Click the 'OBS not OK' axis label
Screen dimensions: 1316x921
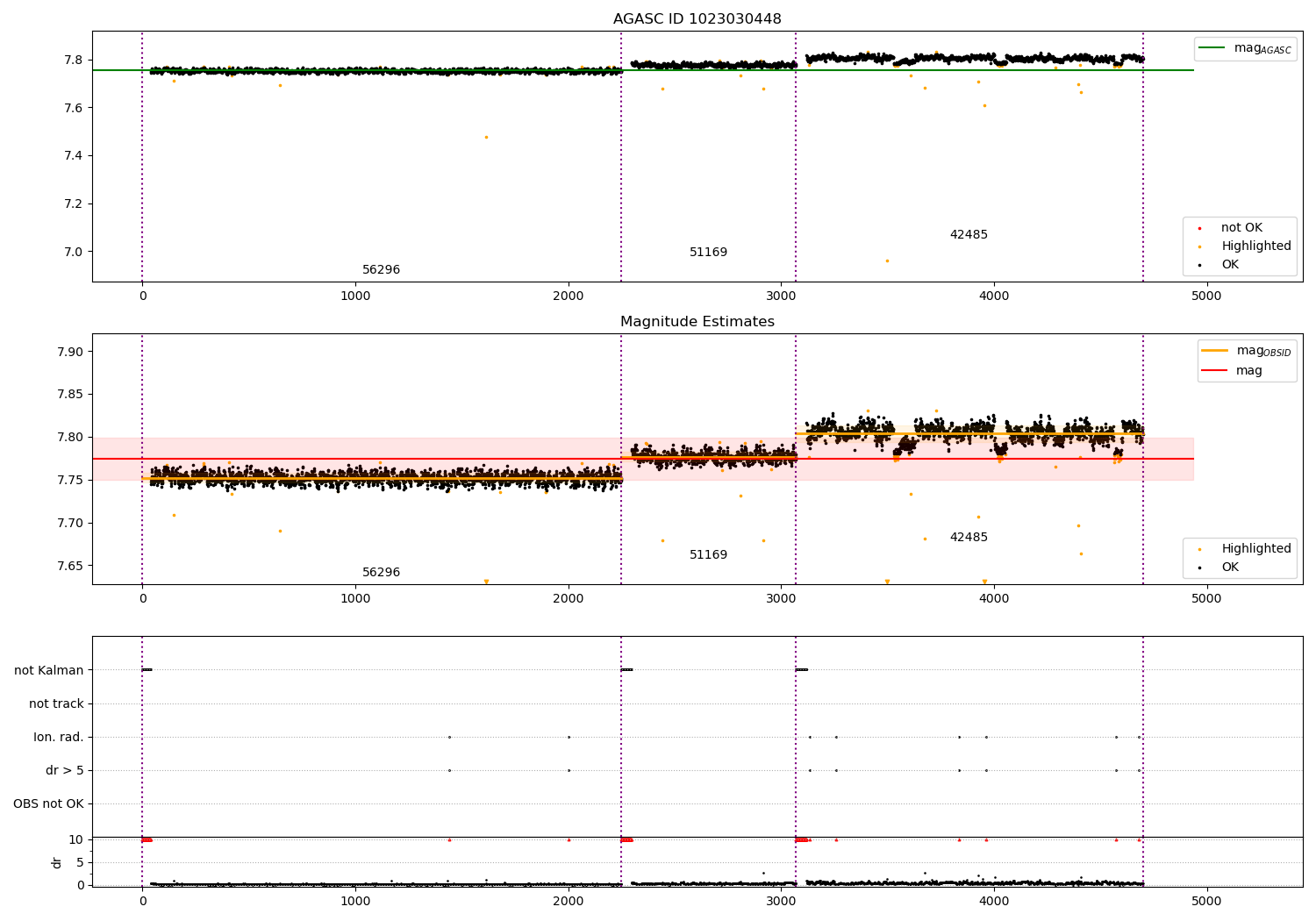point(48,804)
